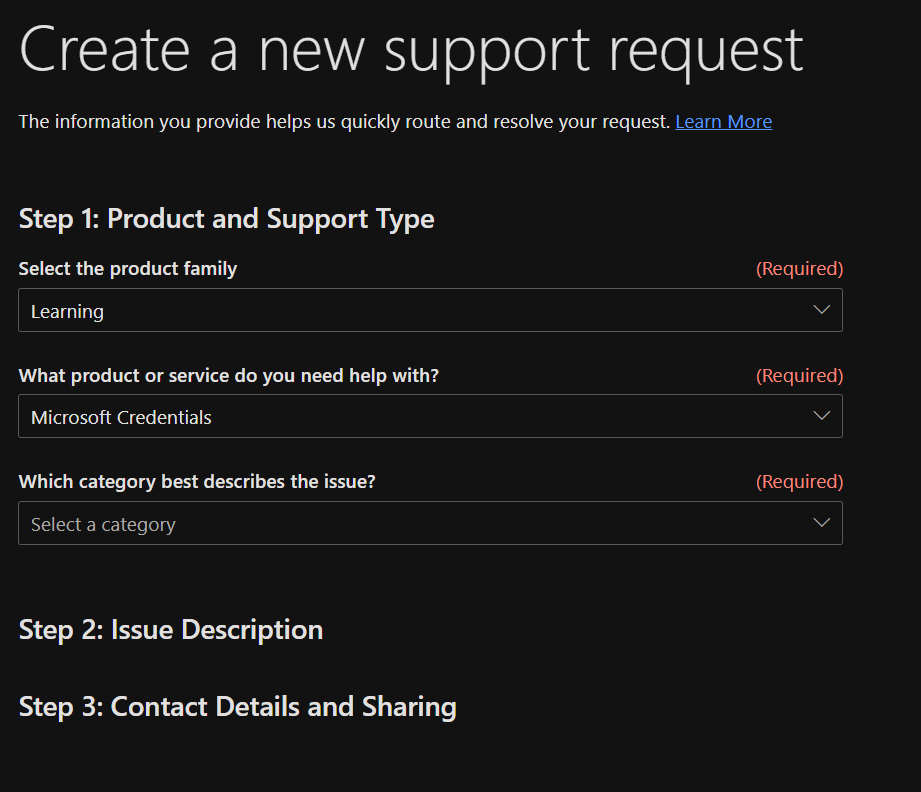Viewport: 921px width, 792px height.
Task: Open the Microsoft Credentials product dropdown
Action: (430, 417)
